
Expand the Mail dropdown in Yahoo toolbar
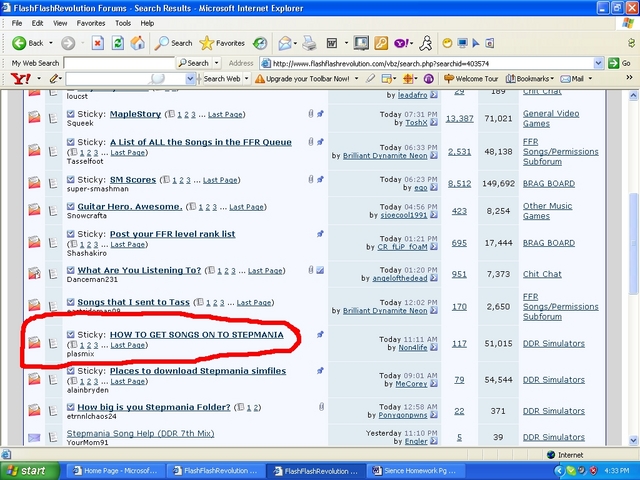click(x=590, y=78)
